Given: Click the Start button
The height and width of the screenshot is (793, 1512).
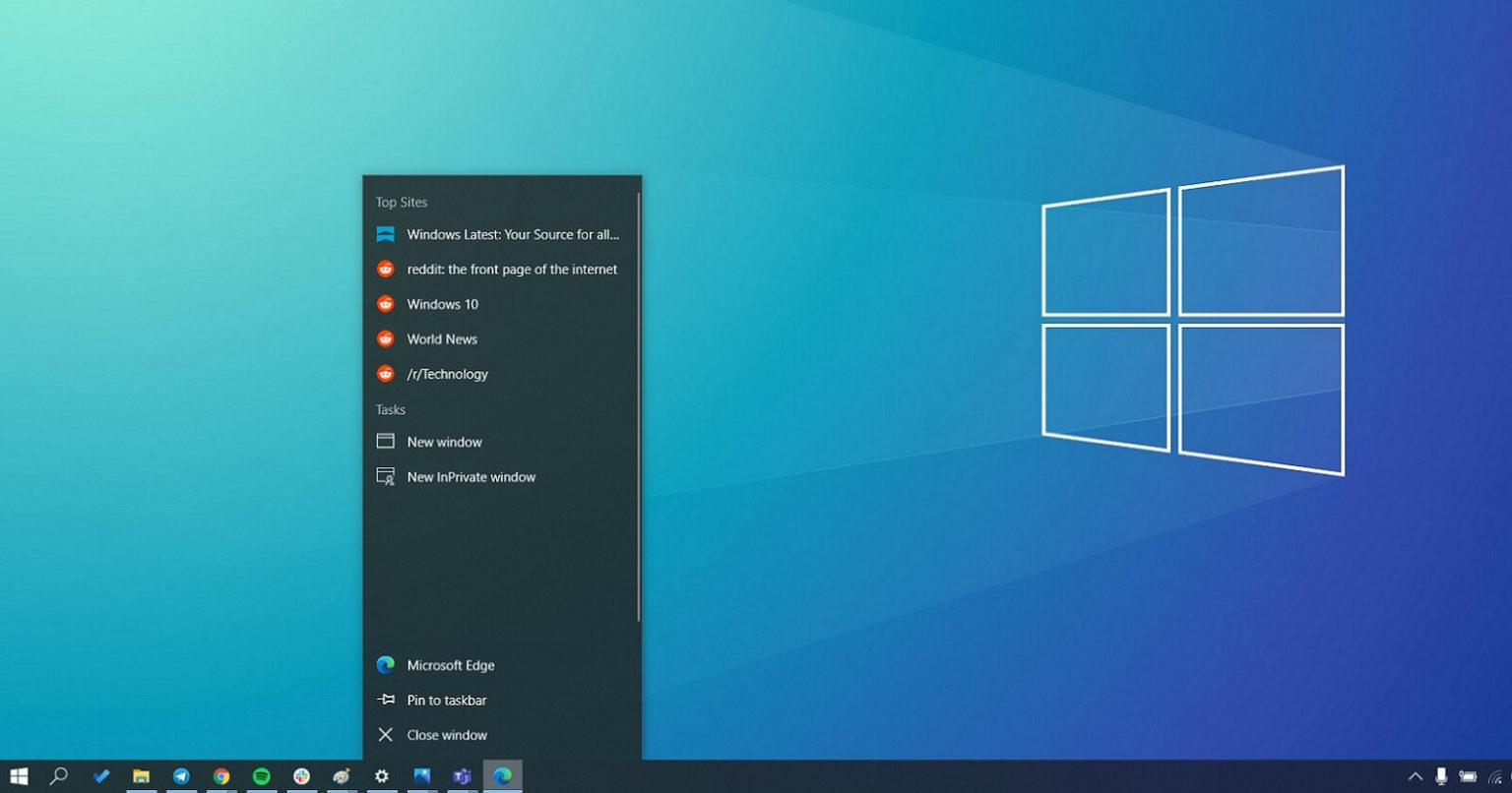Looking at the screenshot, I should [20, 776].
